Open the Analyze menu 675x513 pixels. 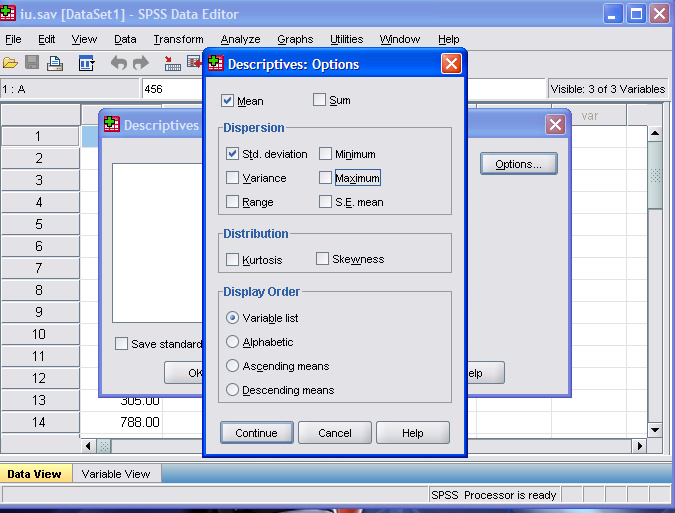click(x=241, y=39)
